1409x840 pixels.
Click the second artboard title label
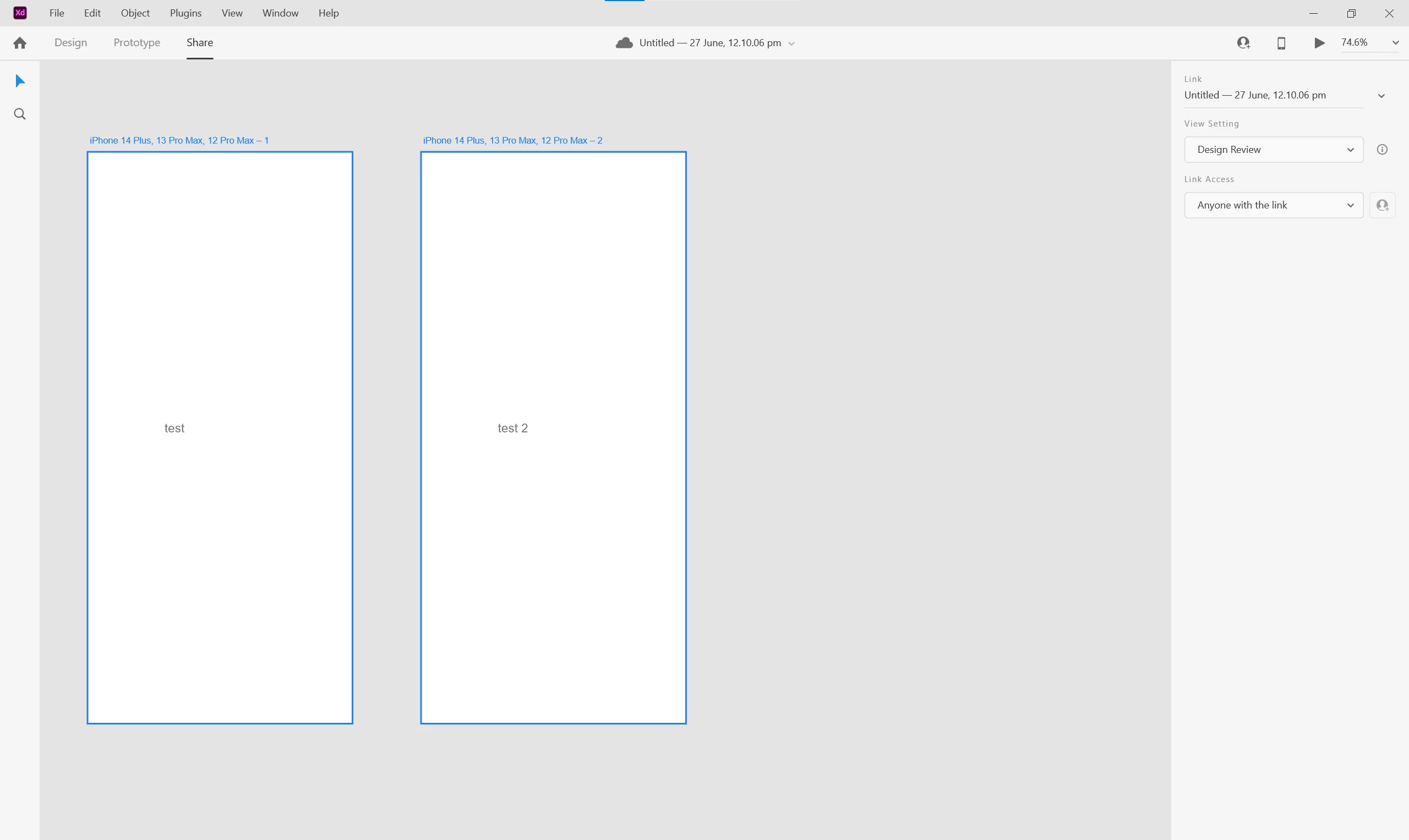(x=512, y=140)
